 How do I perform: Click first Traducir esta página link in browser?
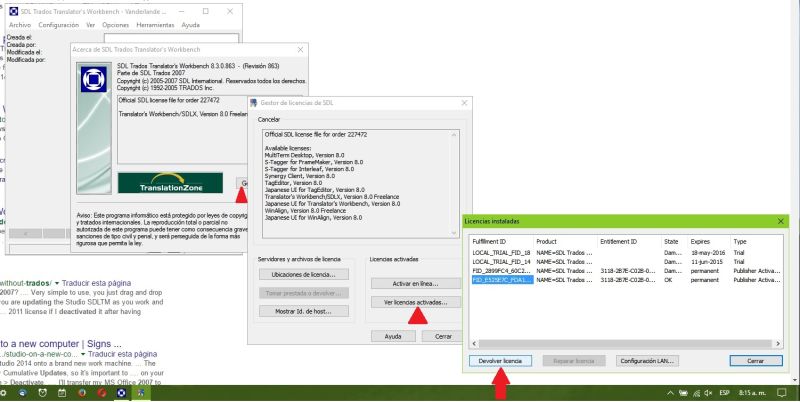96,283
